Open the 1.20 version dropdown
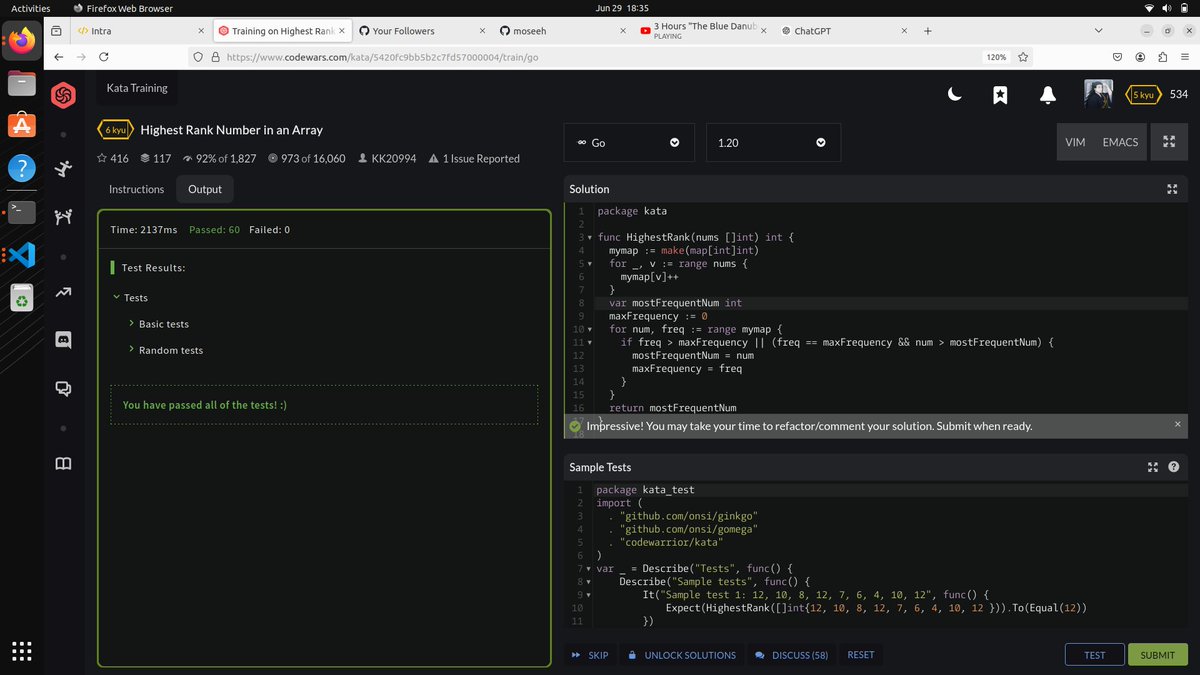This screenshot has height=675, width=1200. pyautogui.click(x=774, y=142)
